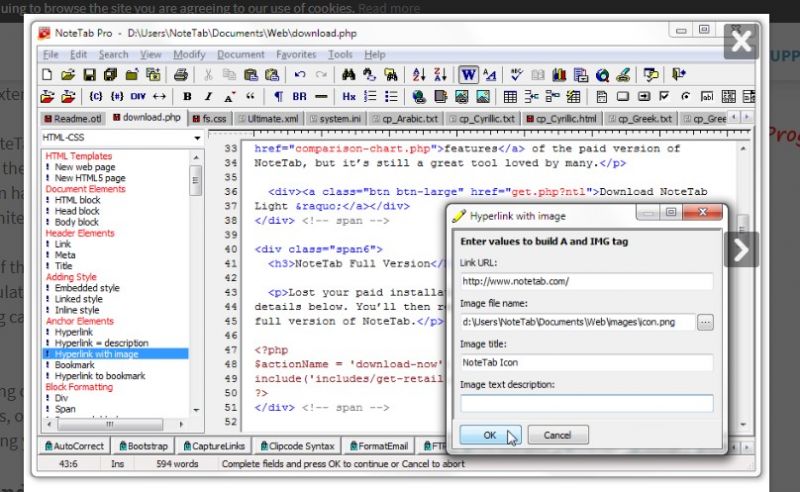The width and height of the screenshot is (800, 492).
Task: Click the Undo arrow icon
Action: [299, 75]
